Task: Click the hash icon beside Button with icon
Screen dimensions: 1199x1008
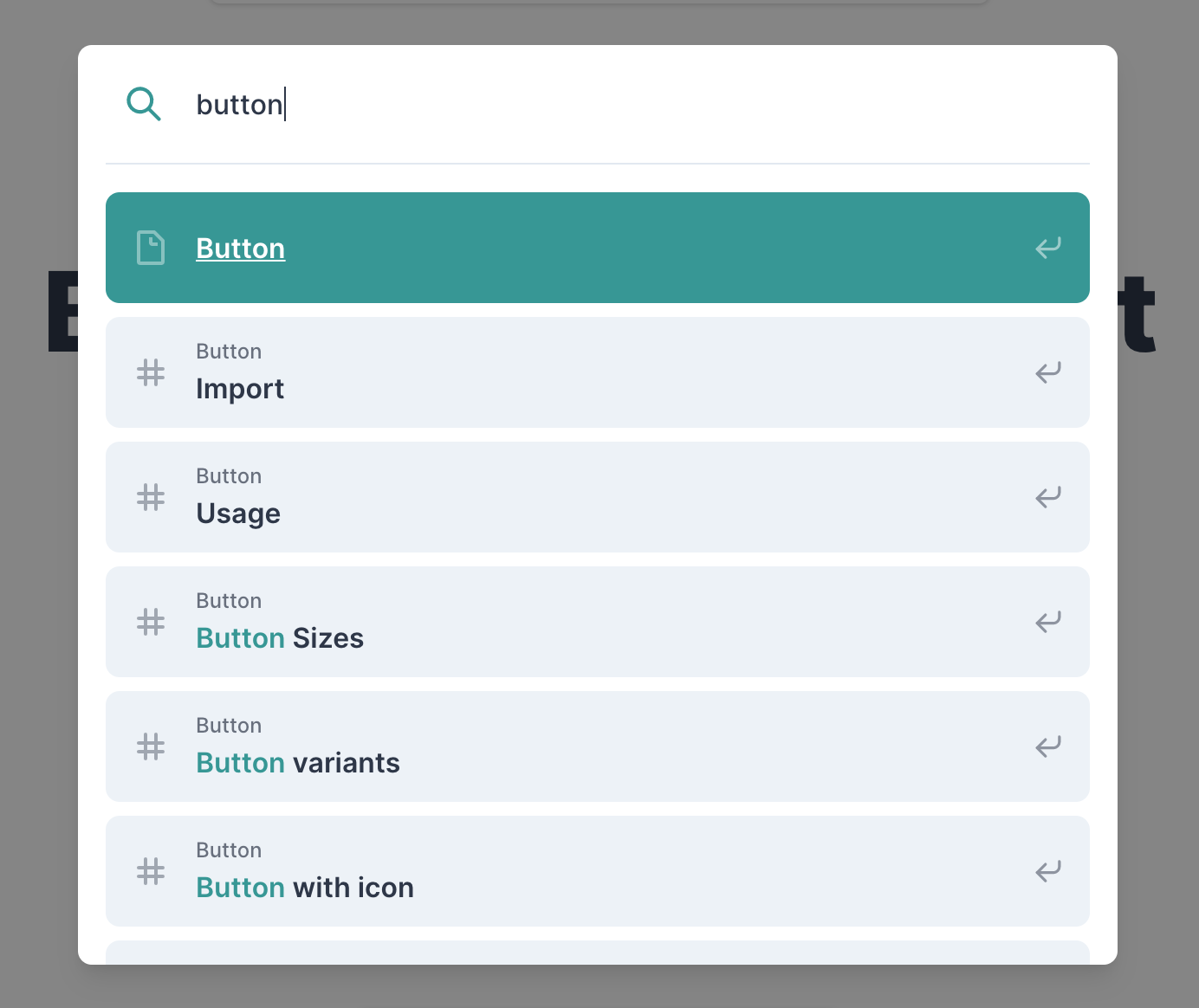Action: point(150,871)
